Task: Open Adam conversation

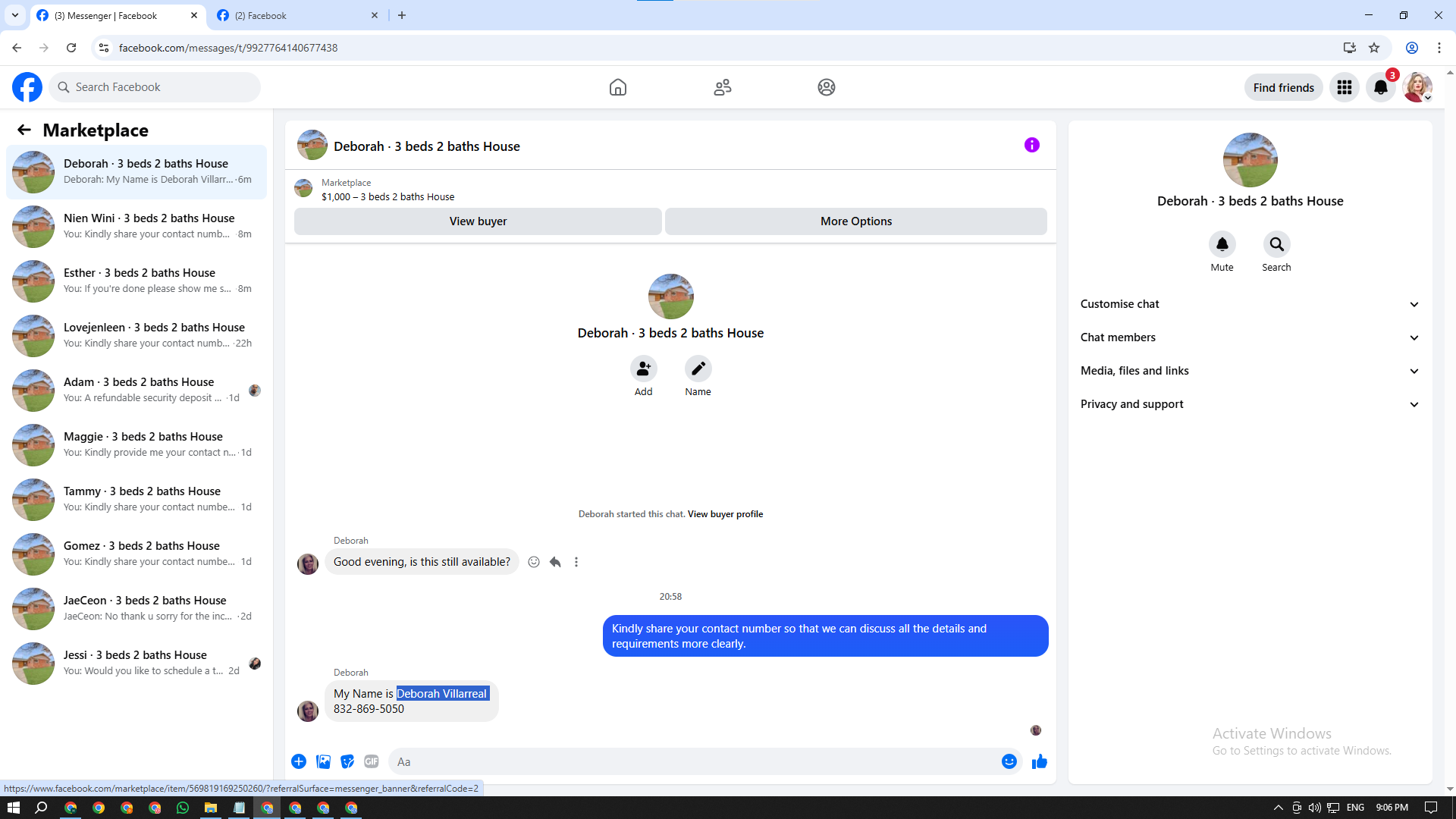Action: (x=136, y=391)
